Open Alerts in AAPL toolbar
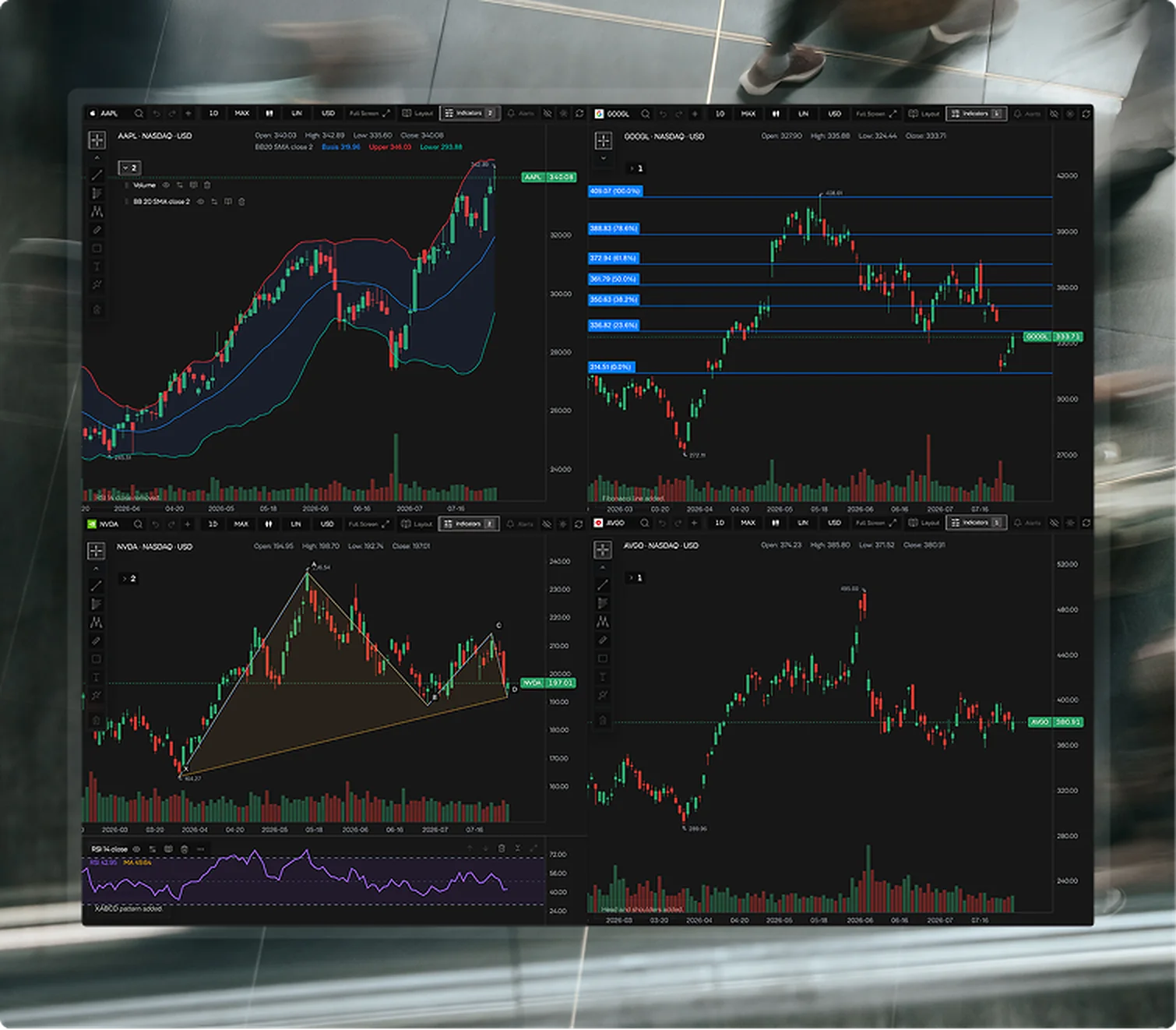The height and width of the screenshot is (1030, 1176). pos(521,113)
